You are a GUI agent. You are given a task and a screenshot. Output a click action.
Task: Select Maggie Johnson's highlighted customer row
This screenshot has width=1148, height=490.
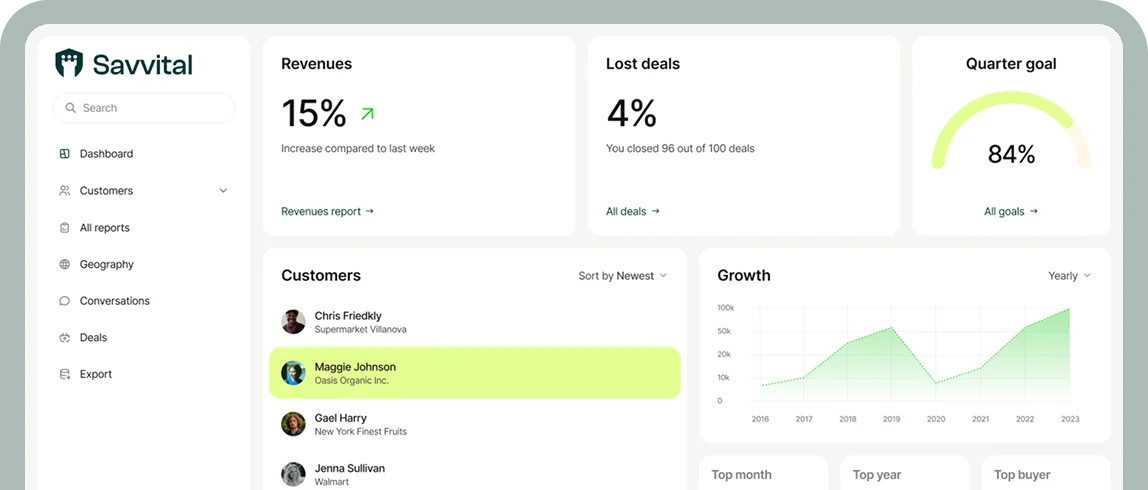475,373
